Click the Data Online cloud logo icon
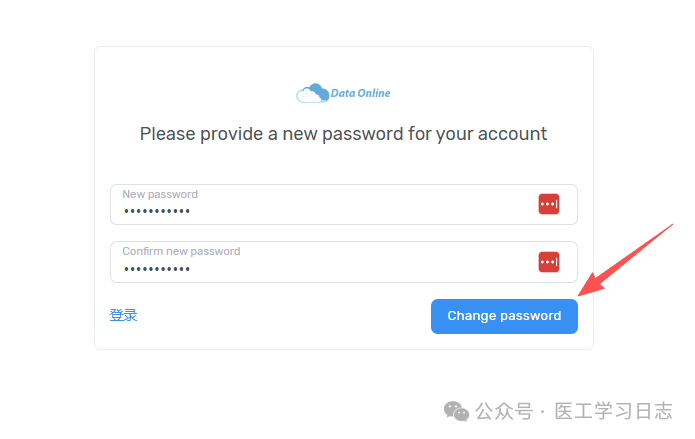The height and width of the screenshot is (439, 695). 312,94
